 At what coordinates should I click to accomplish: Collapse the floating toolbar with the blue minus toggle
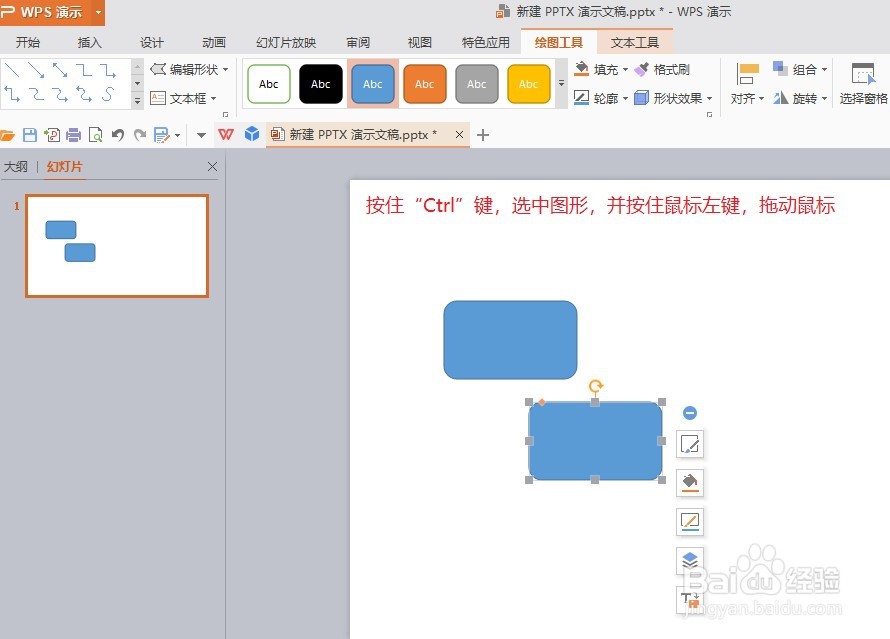[690, 411]
